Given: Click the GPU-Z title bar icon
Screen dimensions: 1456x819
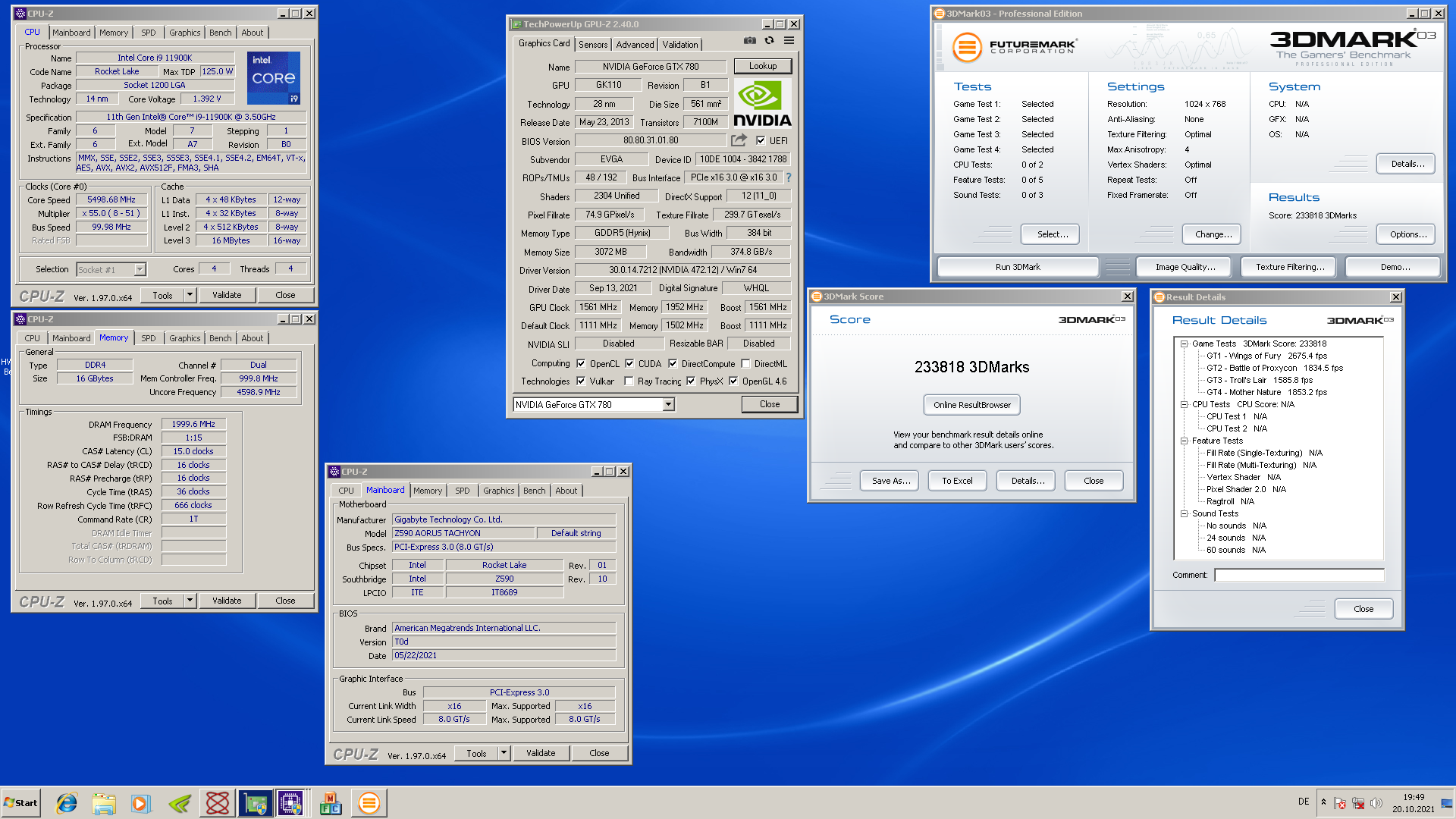Looking at the screenshot, I should (x=516, y=24).
